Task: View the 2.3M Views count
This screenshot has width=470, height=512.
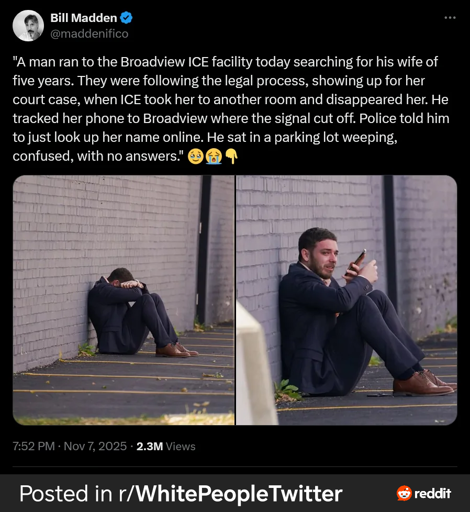Action: [x=166, y=446]
